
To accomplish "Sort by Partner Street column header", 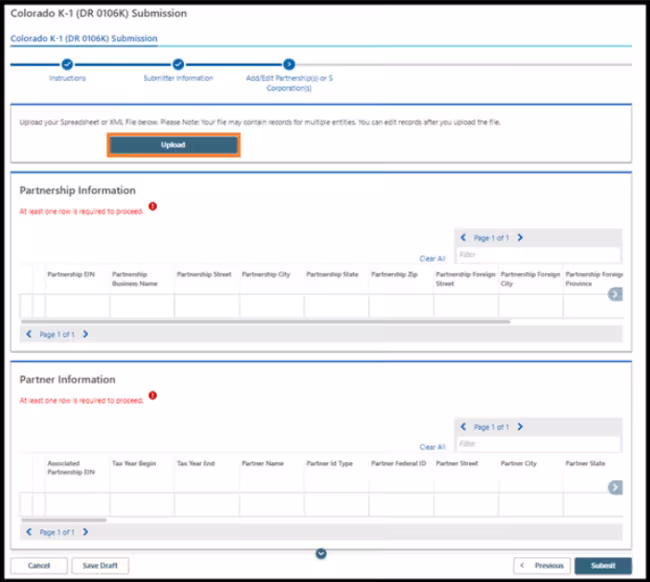I will coord(457,463).
